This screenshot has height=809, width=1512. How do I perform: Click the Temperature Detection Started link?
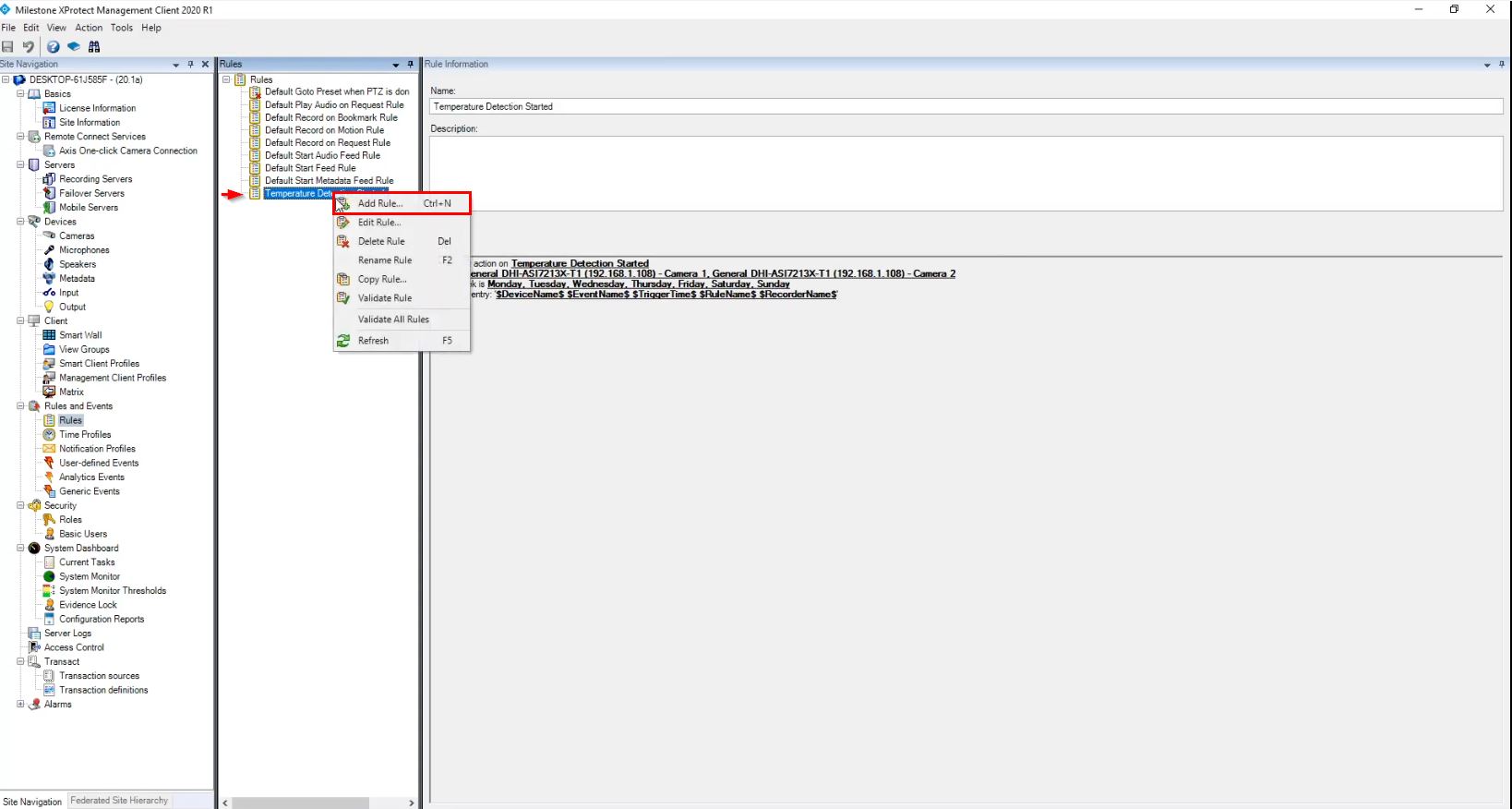(580, 263)
